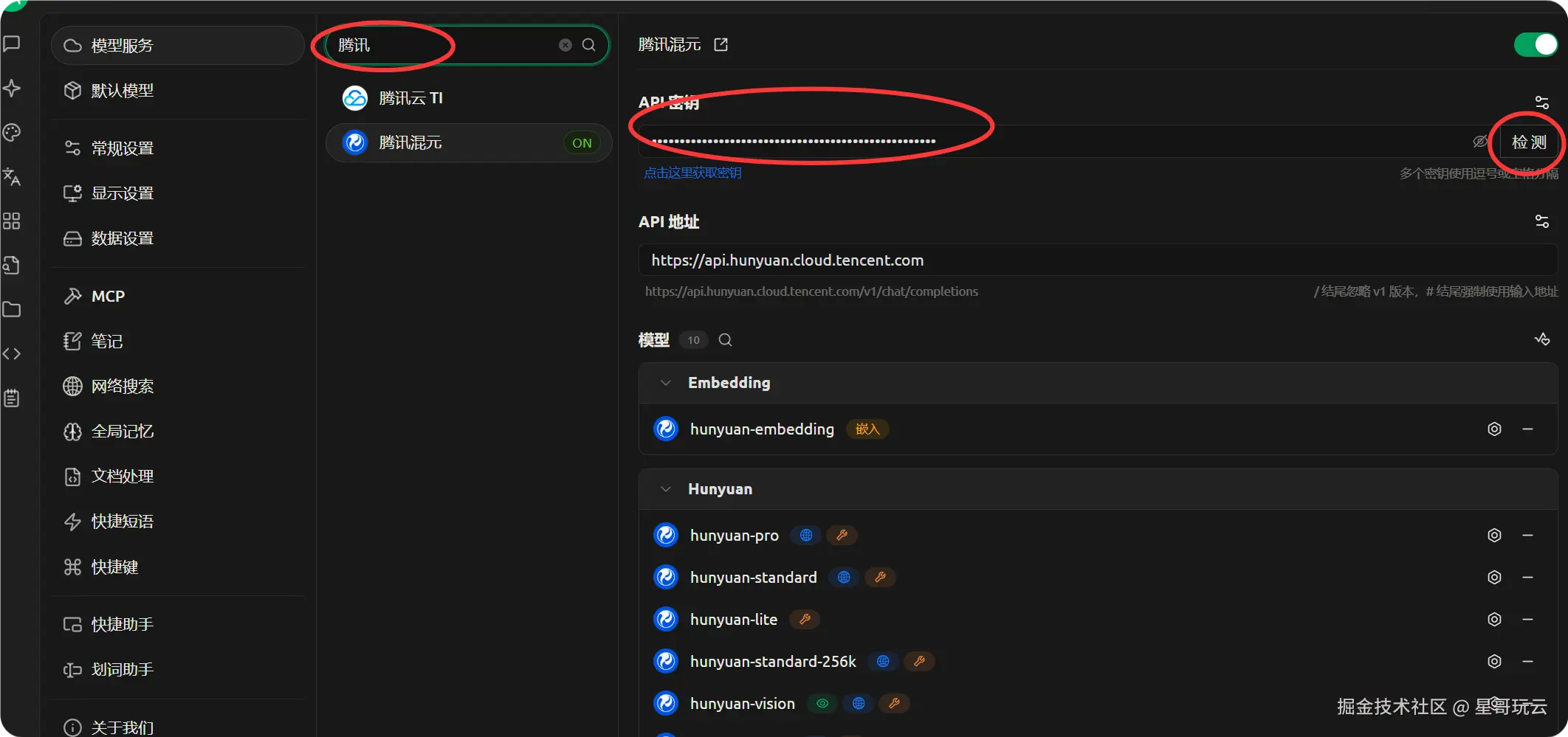1568x737 pixels.
Task: Remove the hunyuan-lite model
Action: click(1528, 620)
